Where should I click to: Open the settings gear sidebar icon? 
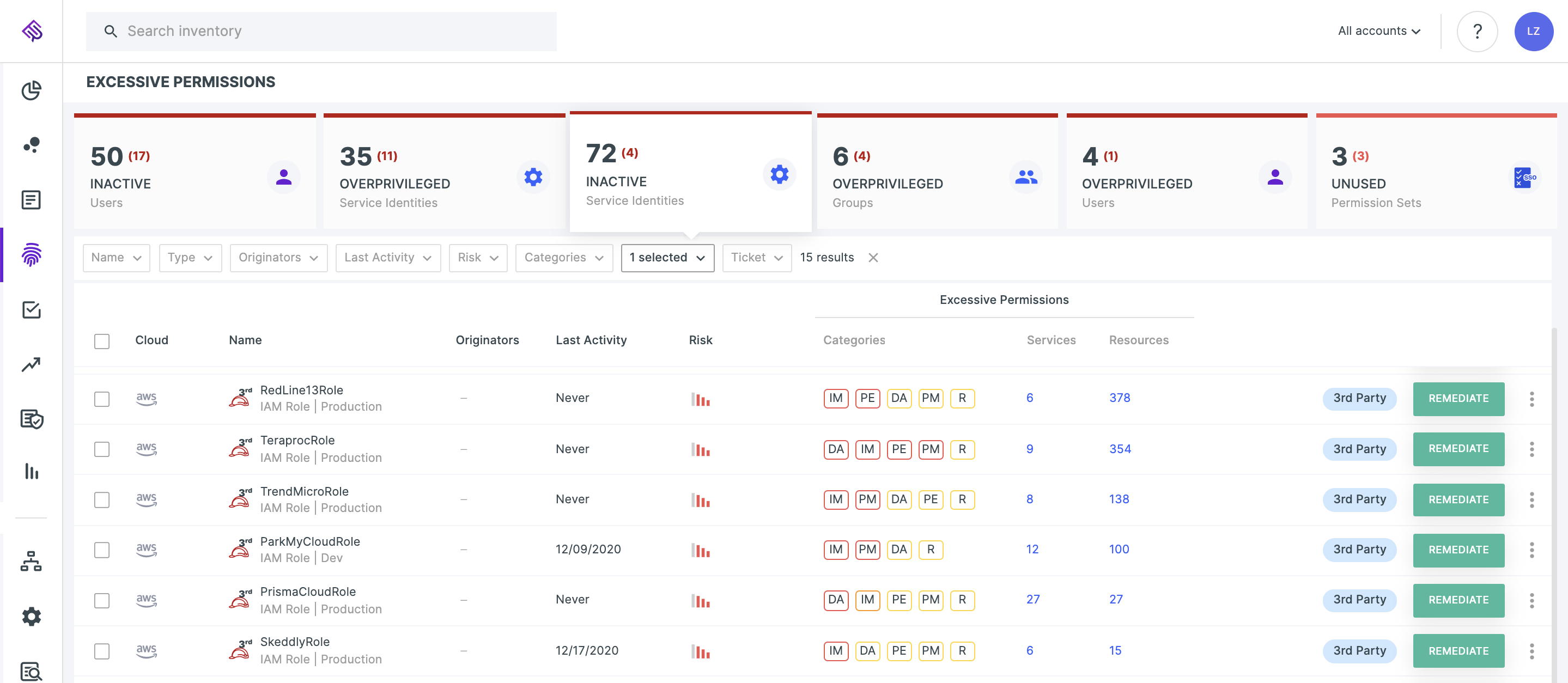[31, 617]
